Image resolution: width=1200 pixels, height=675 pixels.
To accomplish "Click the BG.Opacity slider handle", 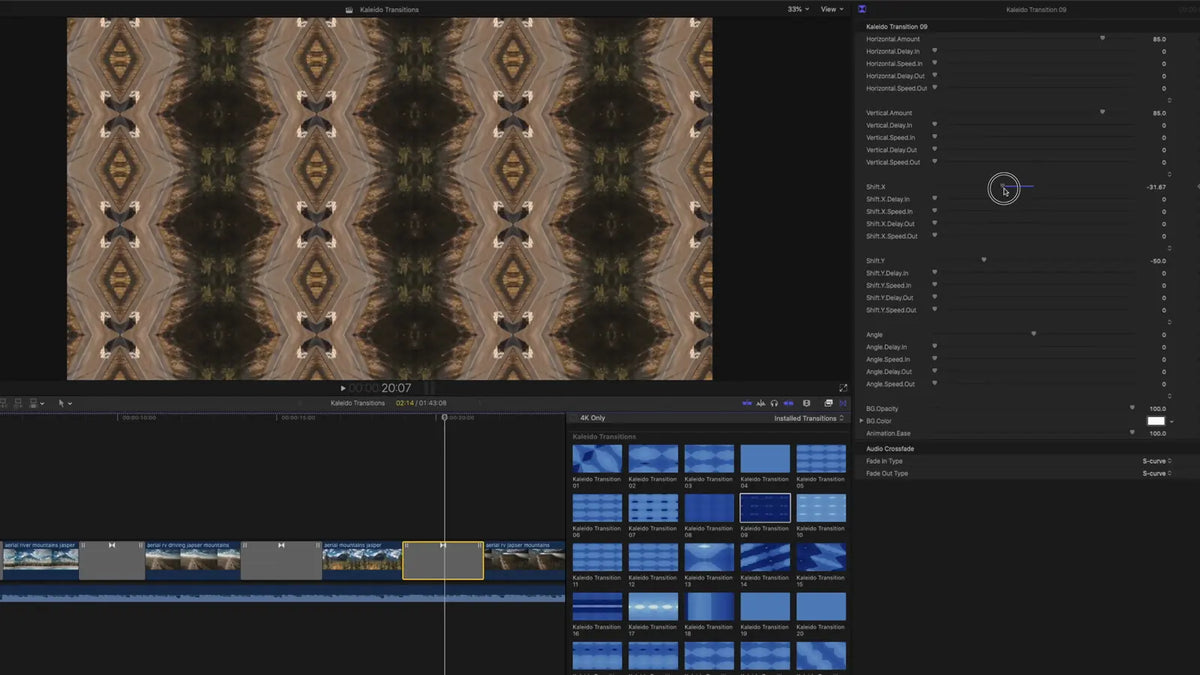I will pos(1132,408).
